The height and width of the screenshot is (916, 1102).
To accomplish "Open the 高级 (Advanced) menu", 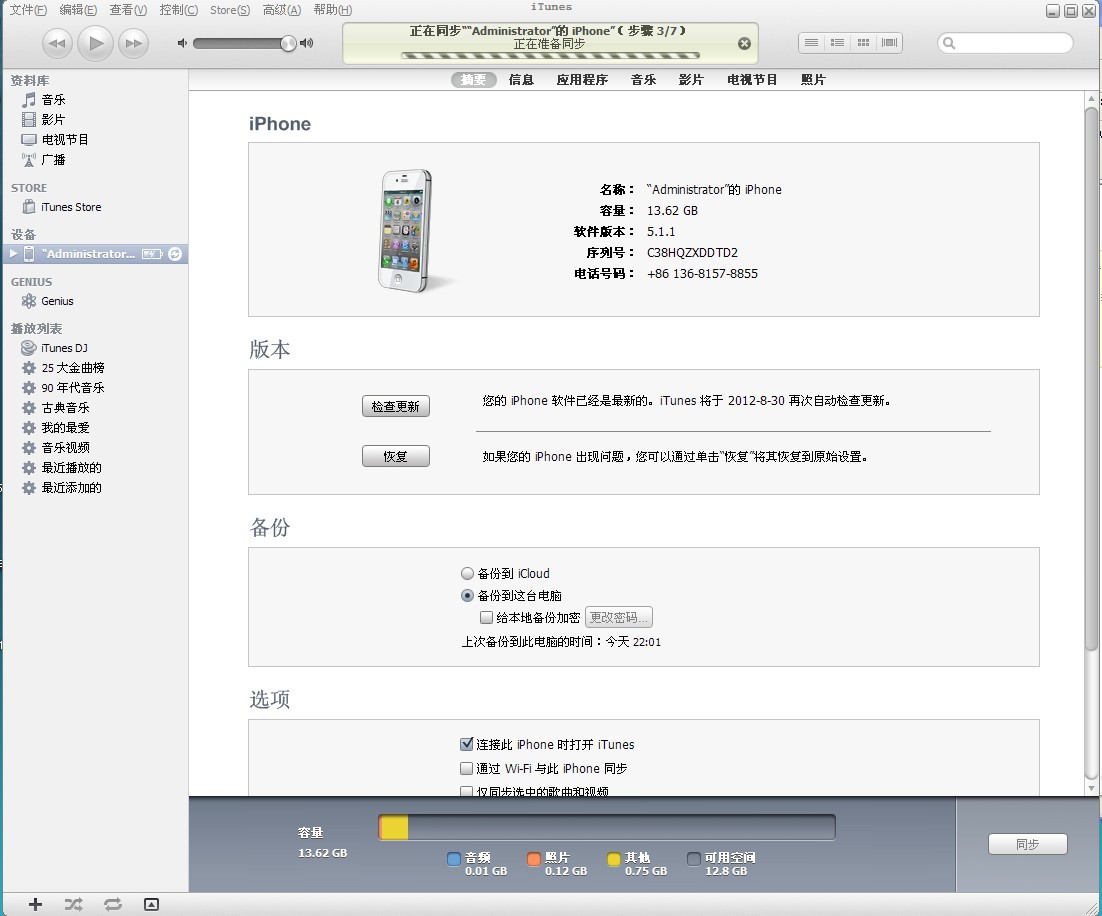I will [x=280, y=10].
